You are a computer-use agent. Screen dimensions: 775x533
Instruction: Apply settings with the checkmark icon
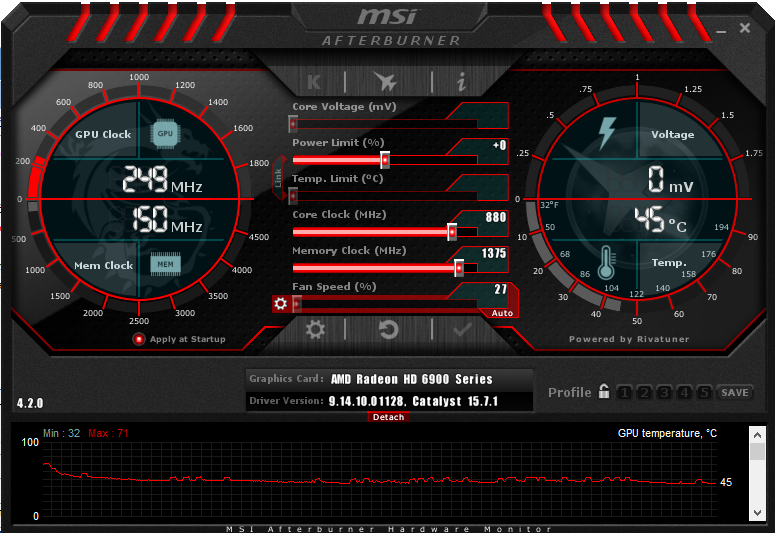[462, 330]
